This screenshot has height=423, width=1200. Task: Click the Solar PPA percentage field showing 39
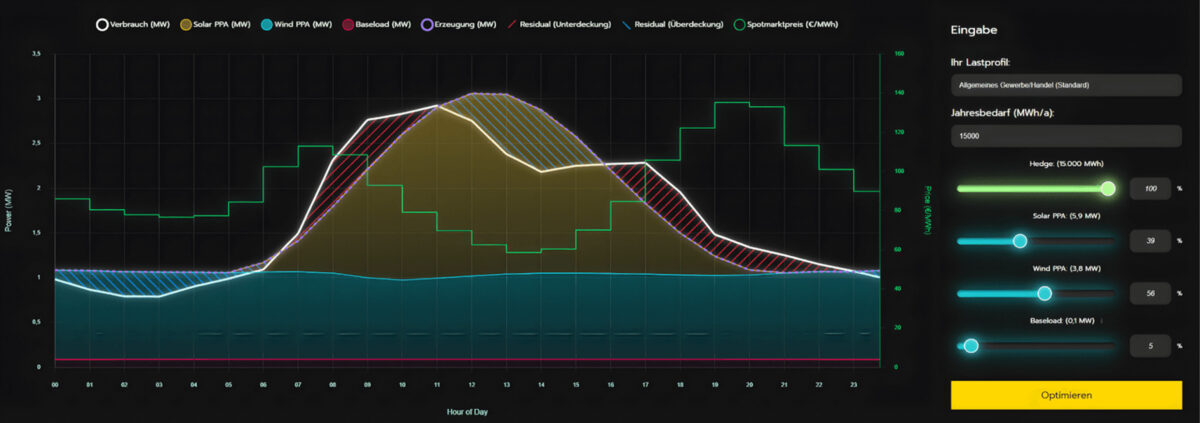click(1150, 241)
